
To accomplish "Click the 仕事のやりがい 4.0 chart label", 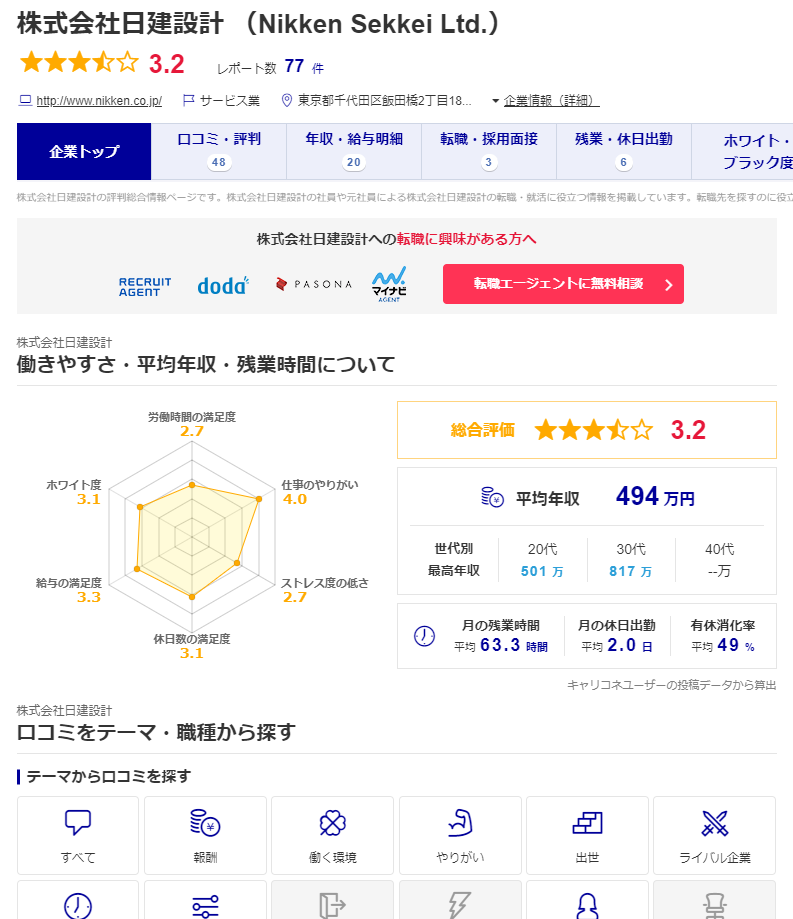I will 319,492.
